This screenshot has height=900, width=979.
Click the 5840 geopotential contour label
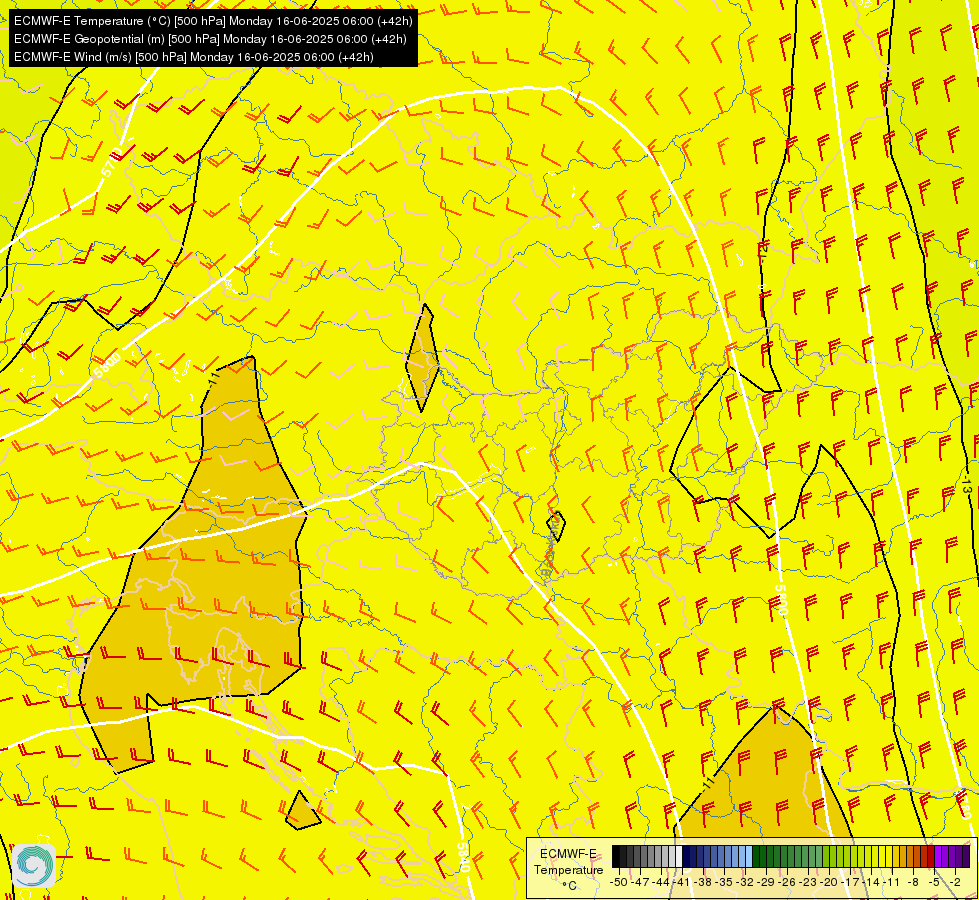point(463,858)
